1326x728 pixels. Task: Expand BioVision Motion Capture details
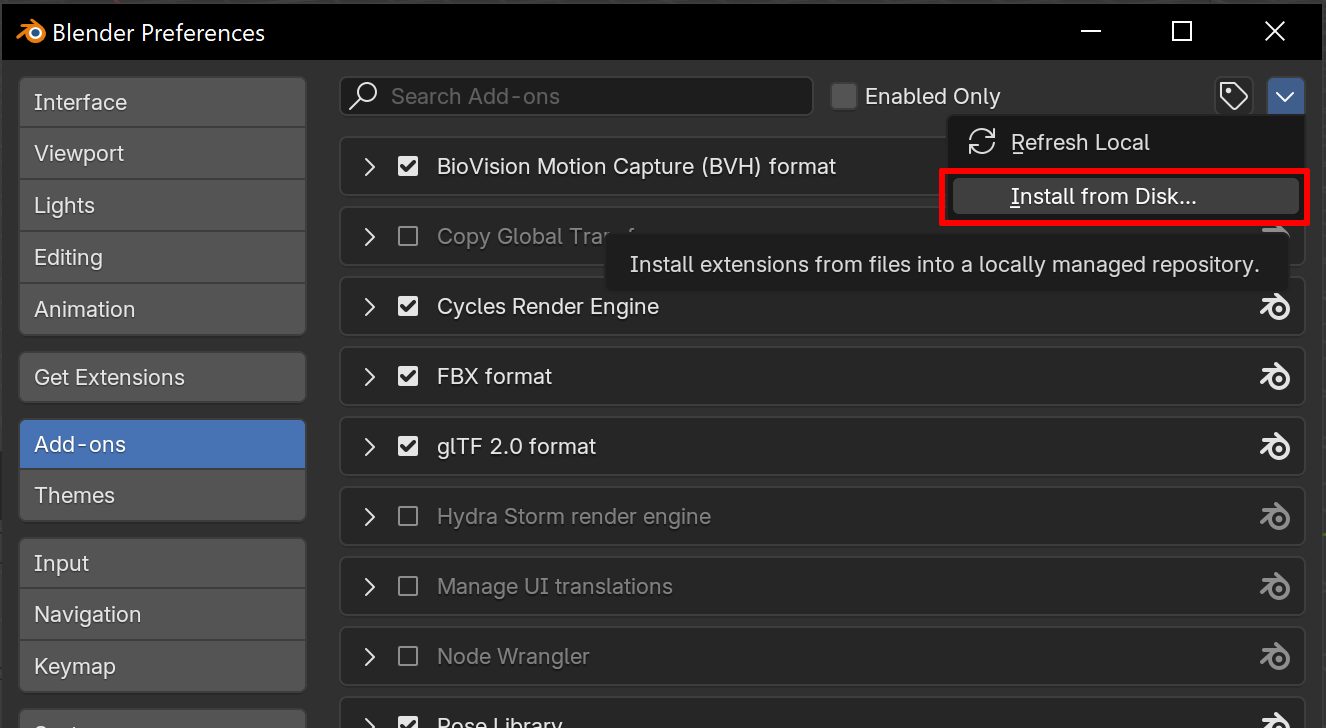pyautogui.click(x=370, y=166)
